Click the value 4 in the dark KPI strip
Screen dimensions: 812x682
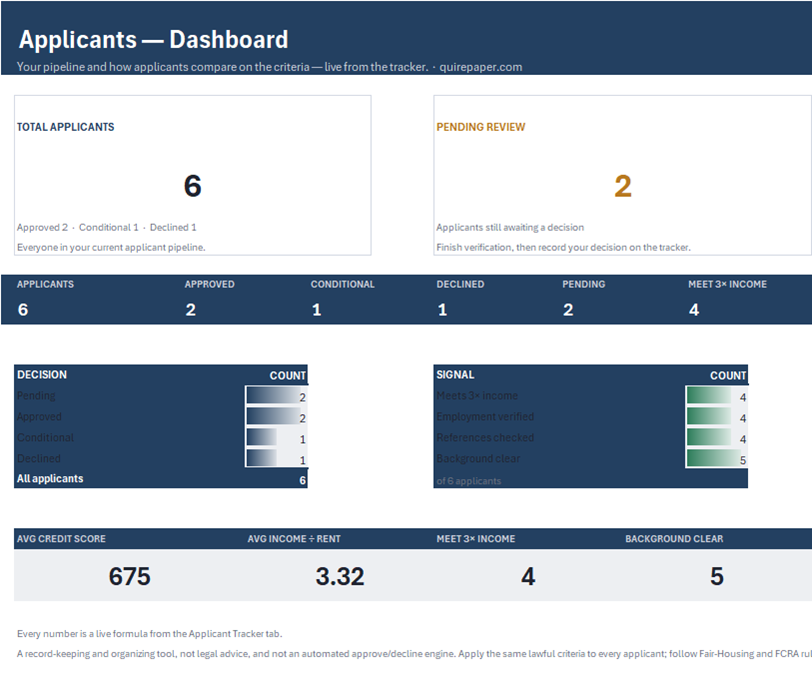[694, 310]
